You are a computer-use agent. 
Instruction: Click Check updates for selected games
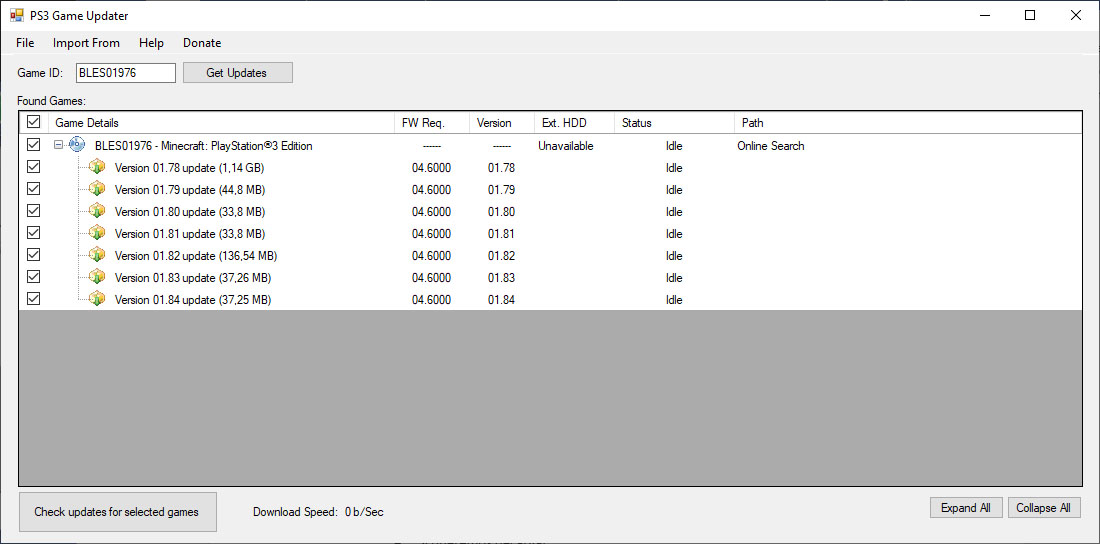point(117,512)
